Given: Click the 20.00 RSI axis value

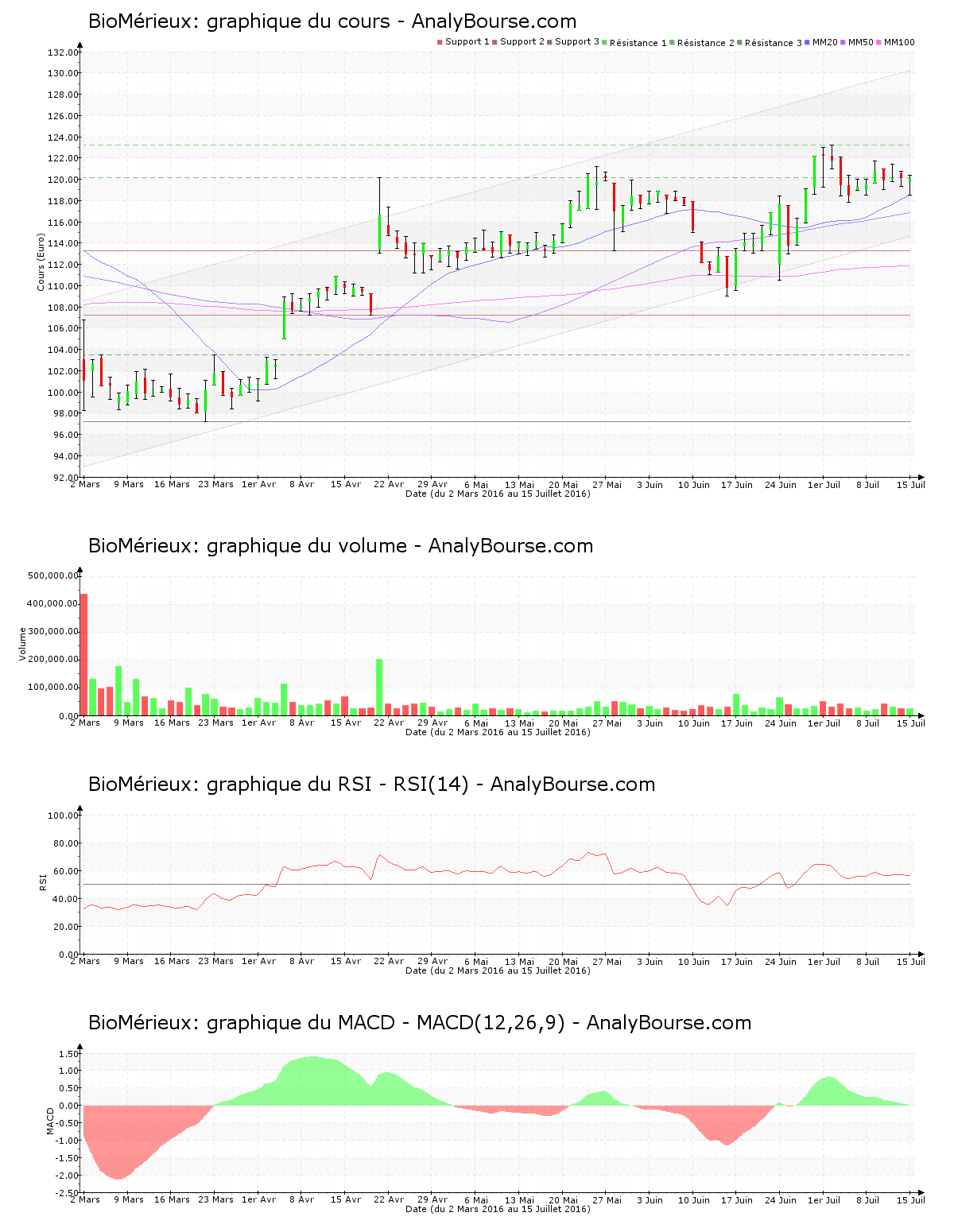Looking at the screenshot, I should 65,927.
